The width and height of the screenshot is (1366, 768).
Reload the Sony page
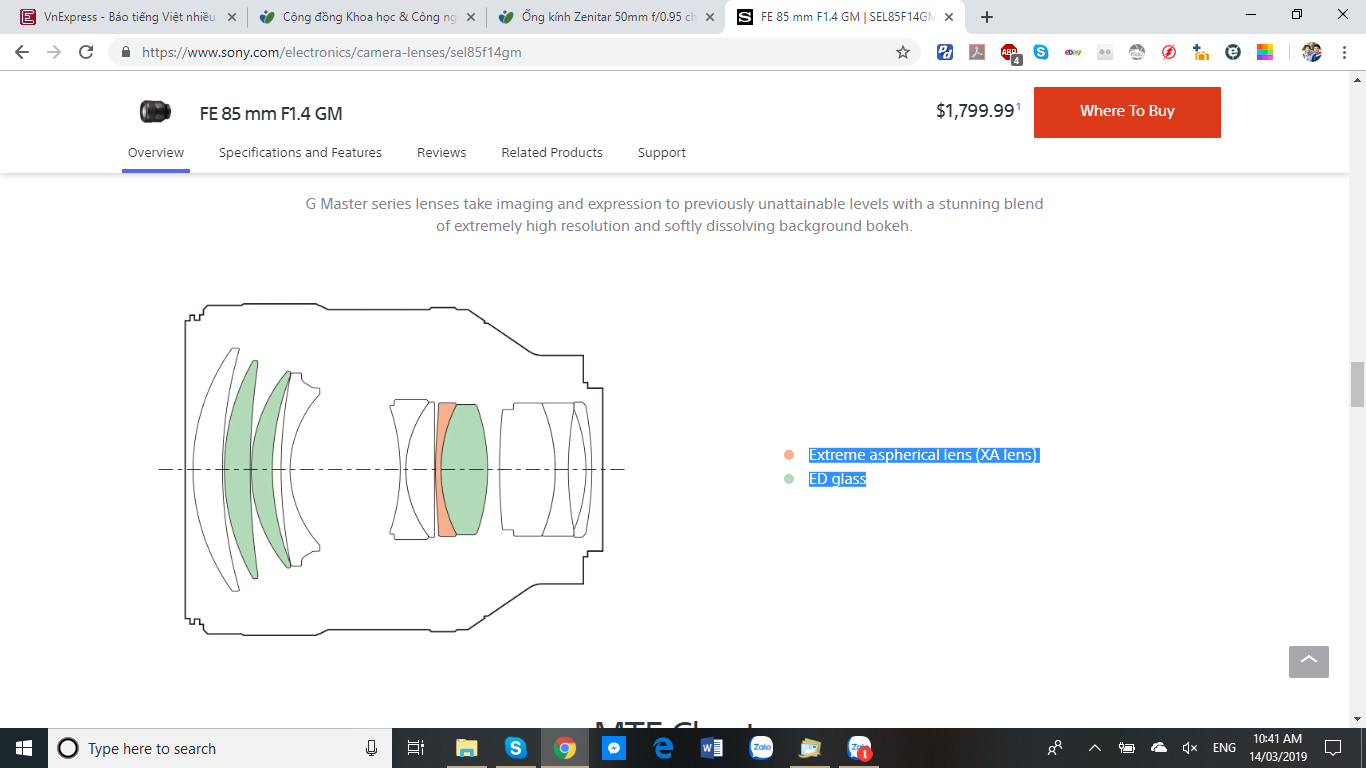point(86,52)
